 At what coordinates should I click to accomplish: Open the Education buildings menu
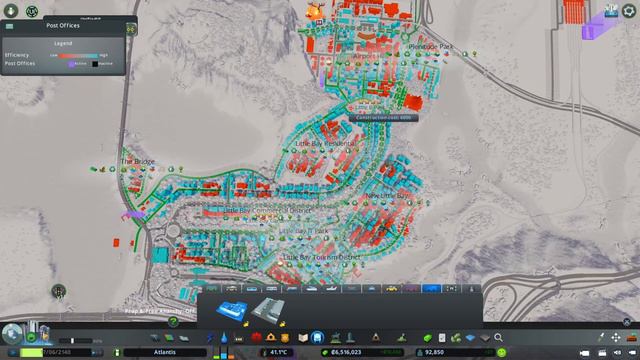303,338
